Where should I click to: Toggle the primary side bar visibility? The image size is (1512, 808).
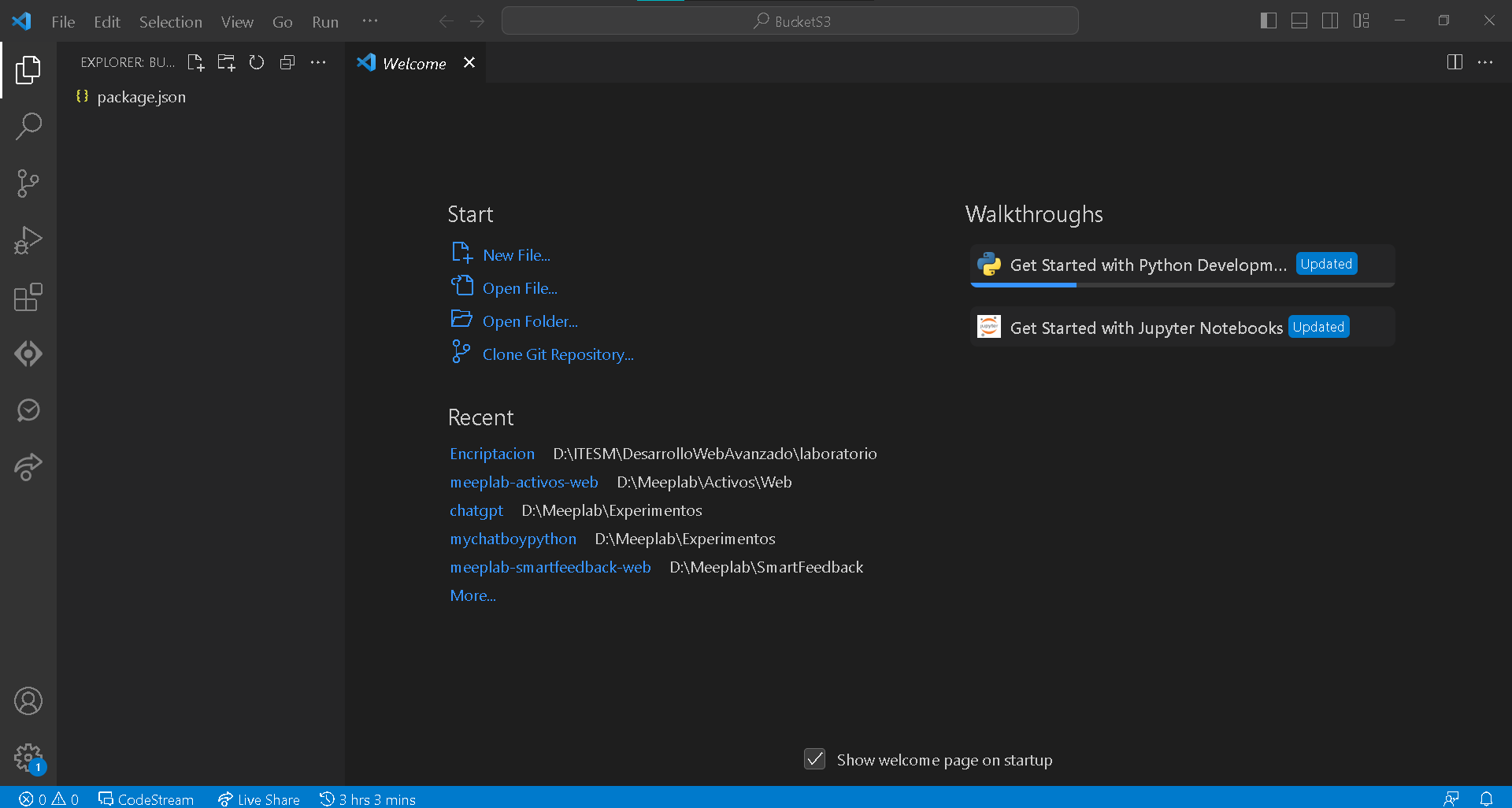click(1268, 21)
